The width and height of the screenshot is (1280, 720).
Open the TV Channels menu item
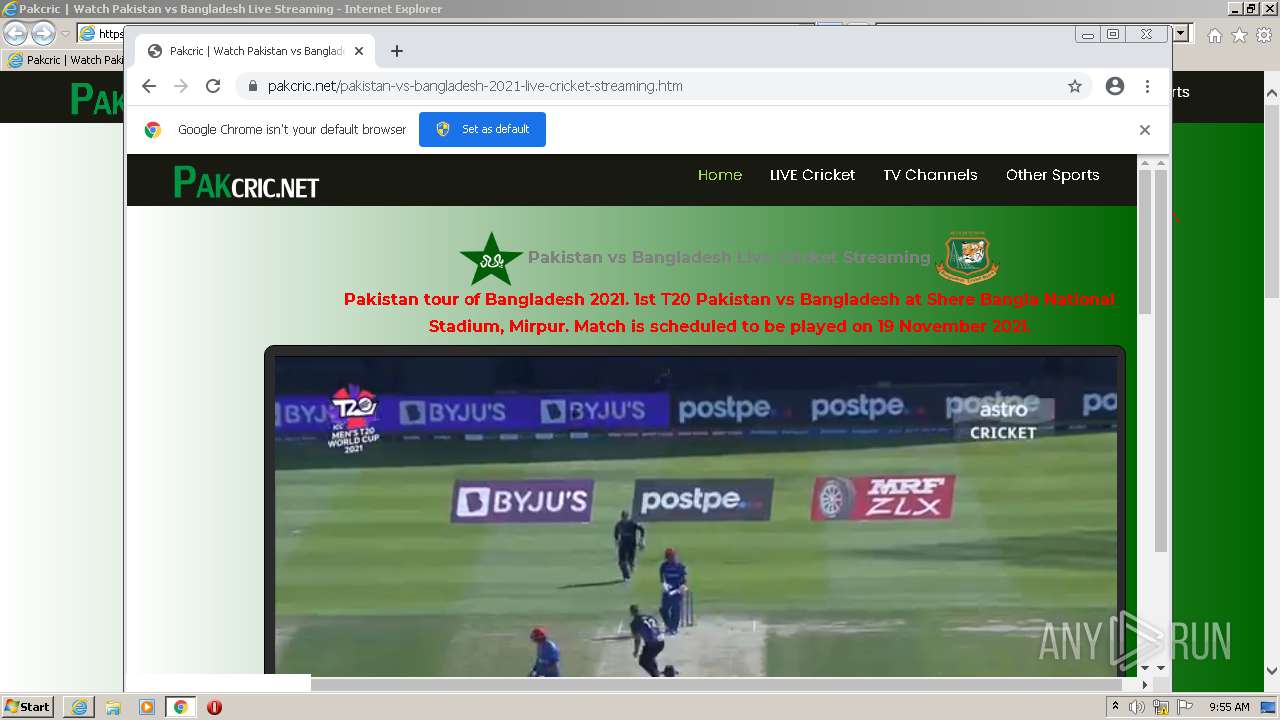[930, 175]
